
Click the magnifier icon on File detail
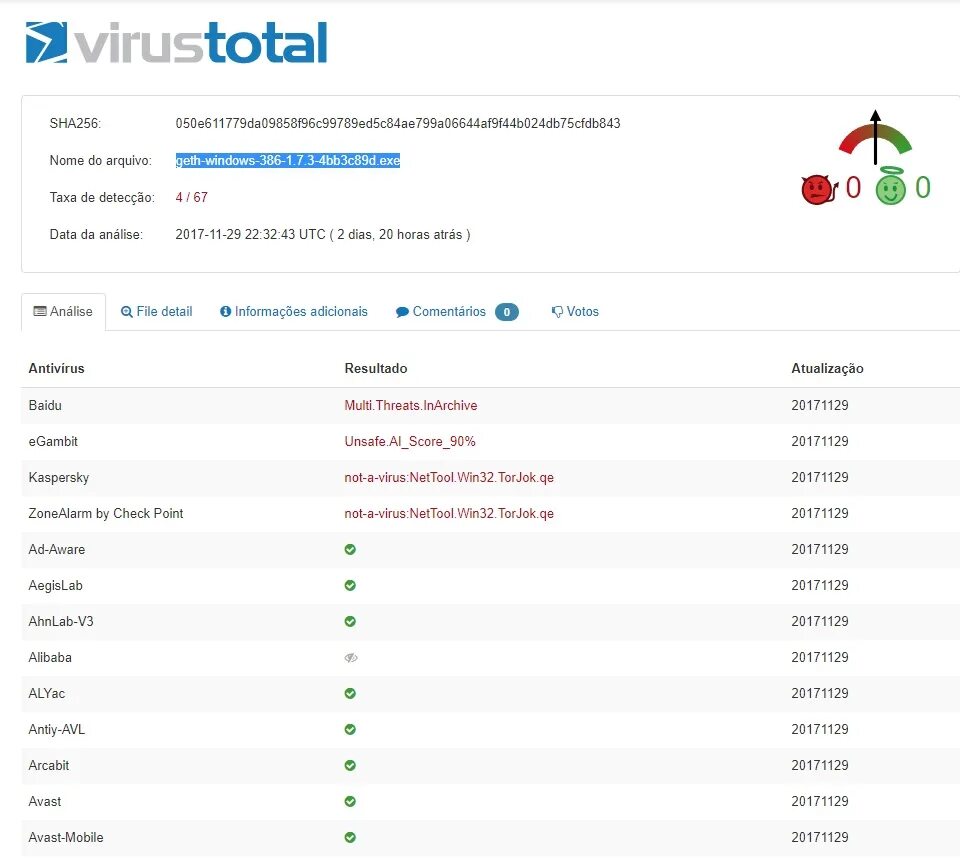coord(127,312)
